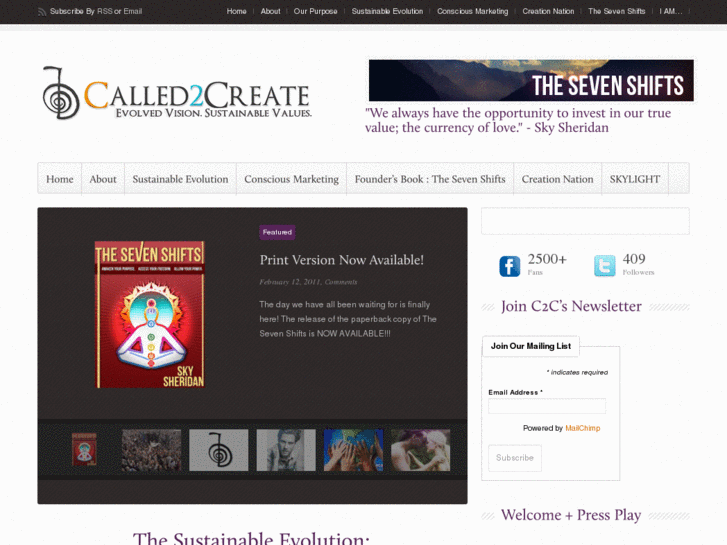The image size is (727, 545).
Task: Select the man portrait thumbnail
Action: [286, 450]
